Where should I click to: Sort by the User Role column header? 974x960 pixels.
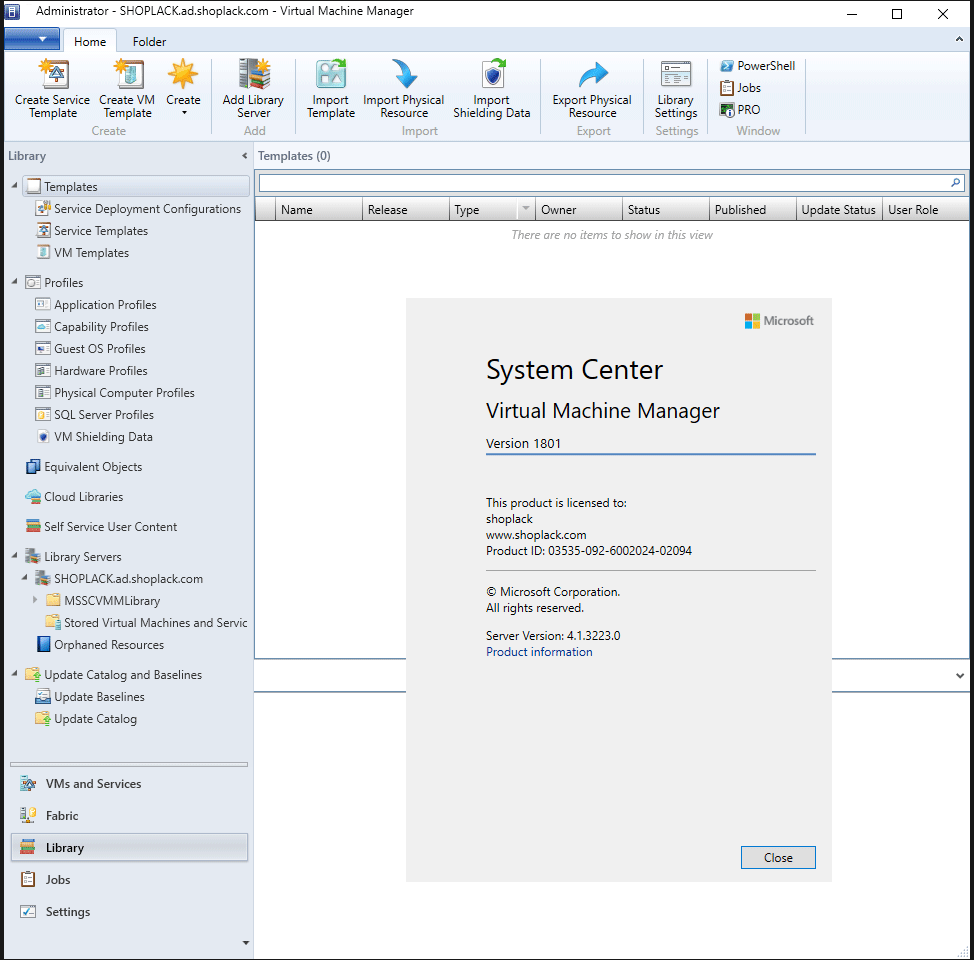(x=926, y=210)
